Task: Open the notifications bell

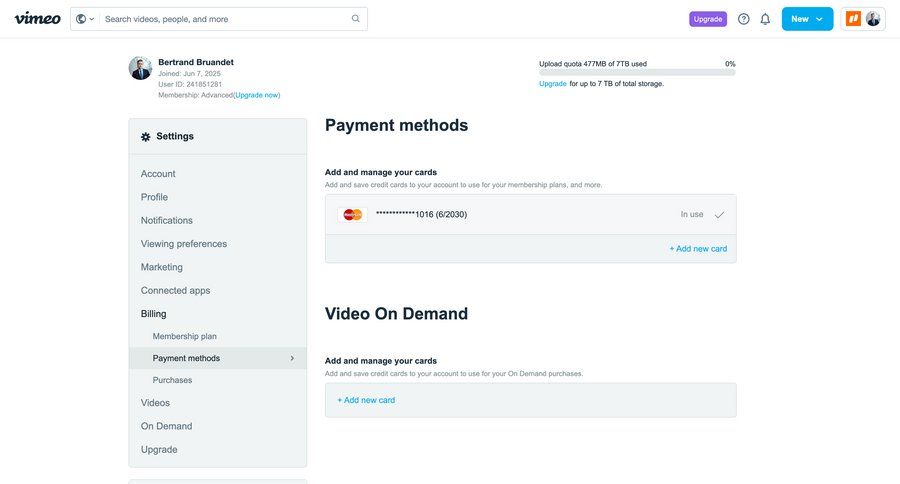Action: [765, 19]
